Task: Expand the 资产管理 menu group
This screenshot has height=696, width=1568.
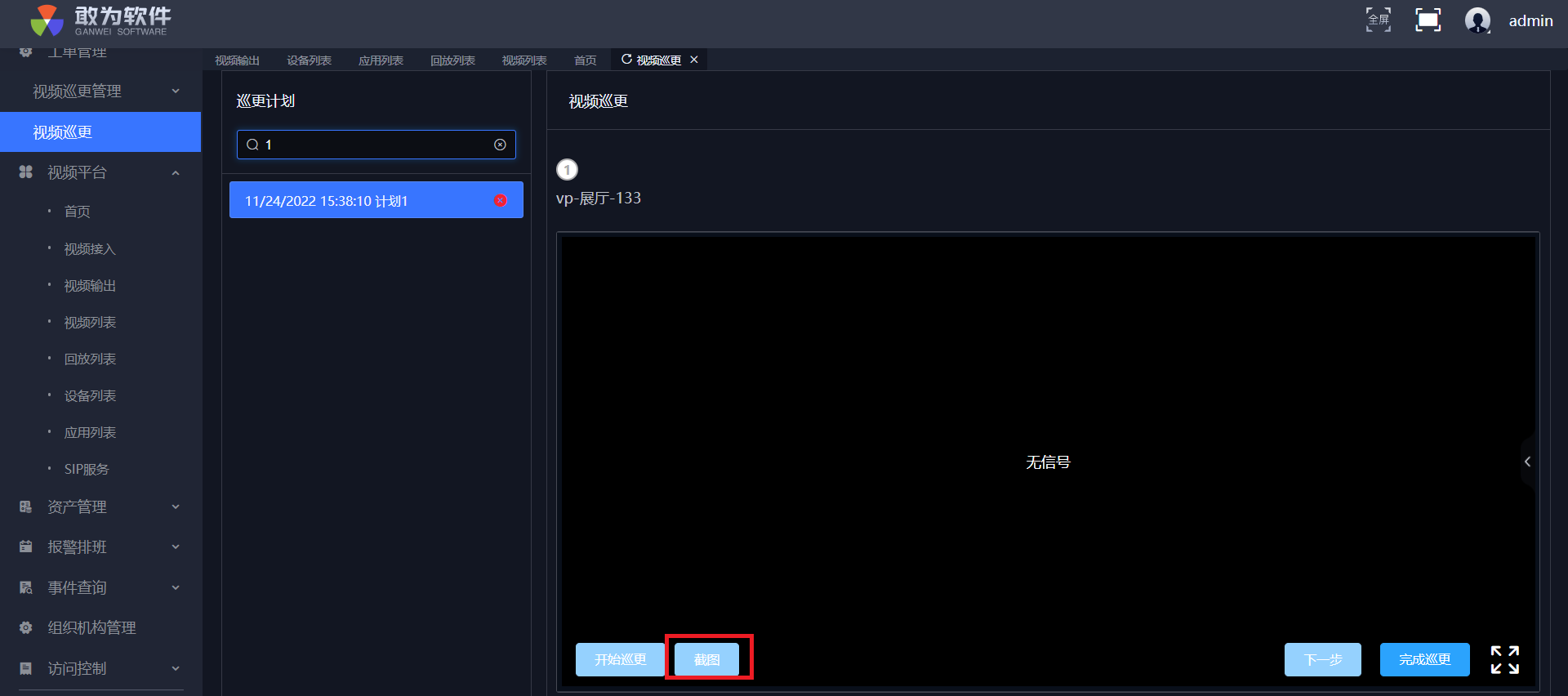Action: [176, 506]
